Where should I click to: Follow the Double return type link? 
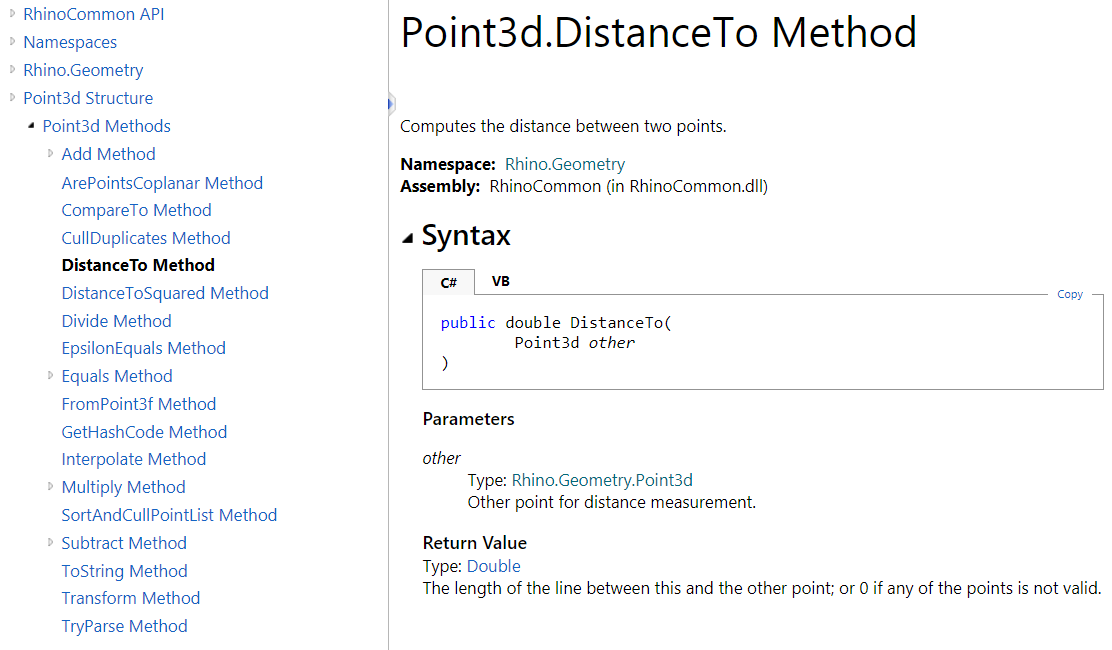[x=494, y=566]
